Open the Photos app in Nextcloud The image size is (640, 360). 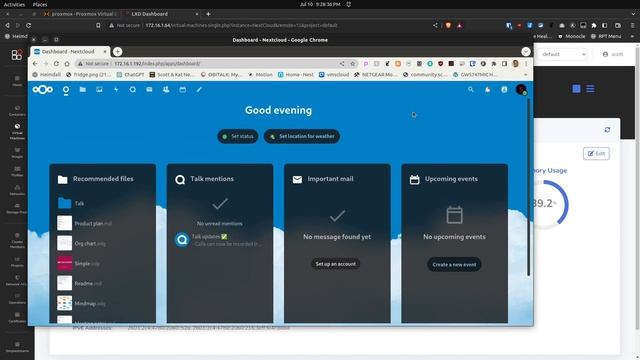(99, 89)
